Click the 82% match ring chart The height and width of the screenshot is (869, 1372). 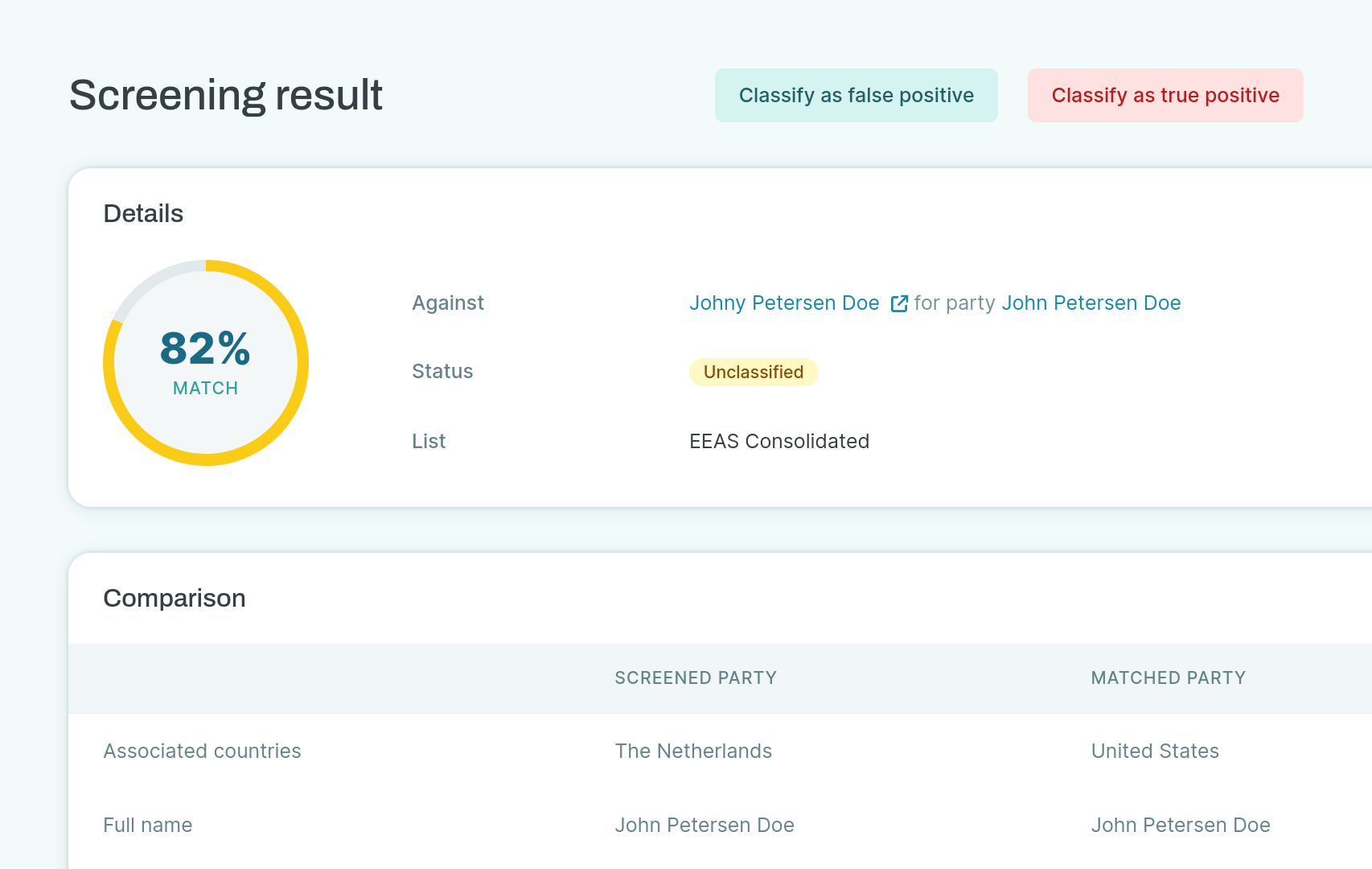tap(205, 364)
